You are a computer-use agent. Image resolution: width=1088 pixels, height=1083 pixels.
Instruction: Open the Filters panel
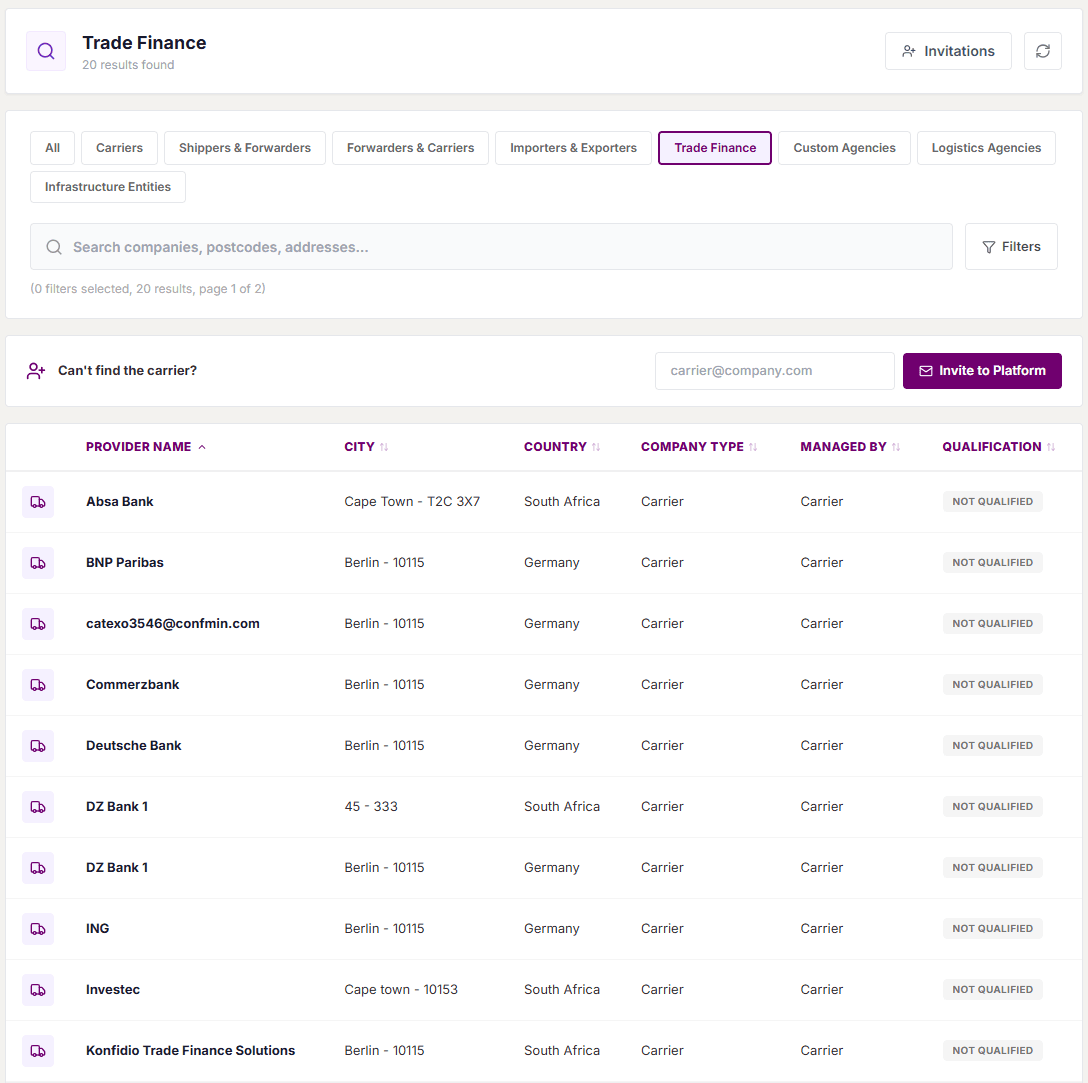[x=1011, y=246]
